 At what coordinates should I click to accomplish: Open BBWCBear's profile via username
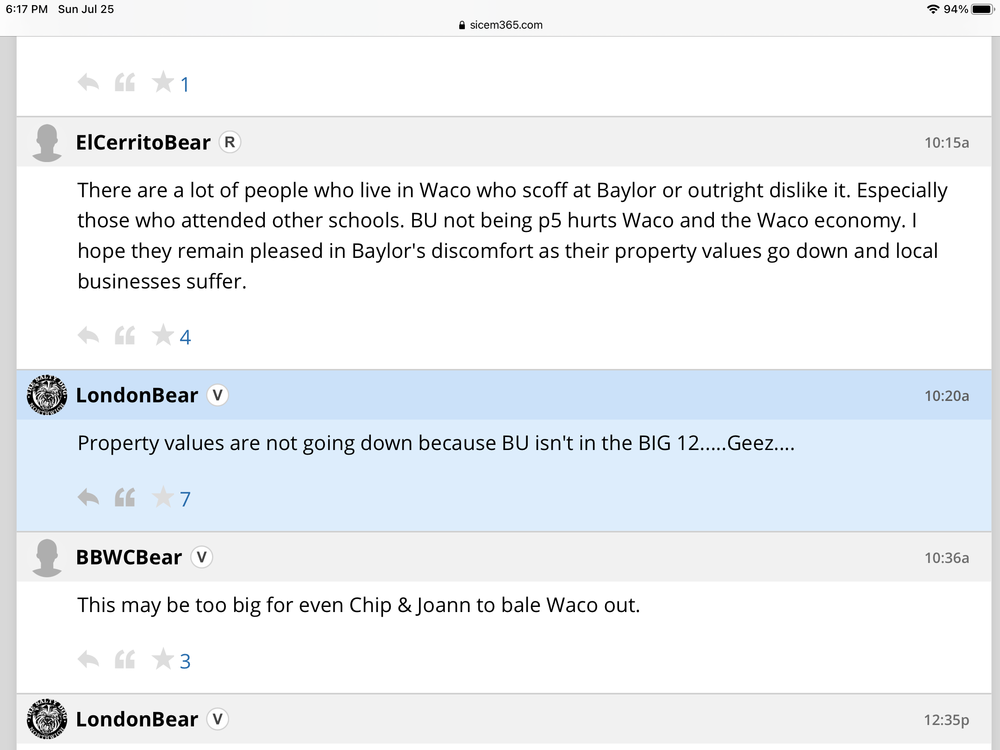pyautogui.click(x=129, y=557)
